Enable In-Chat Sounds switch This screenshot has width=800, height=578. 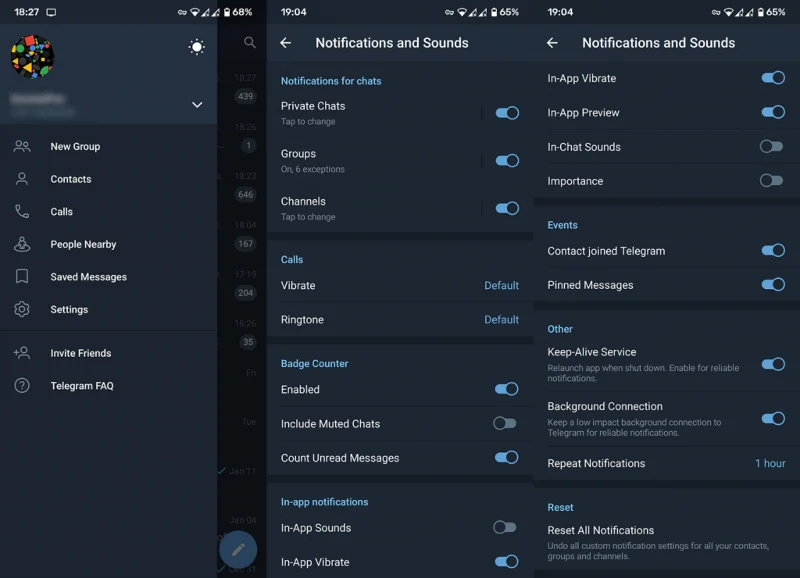pyautogui.click(x=771, y=147)
